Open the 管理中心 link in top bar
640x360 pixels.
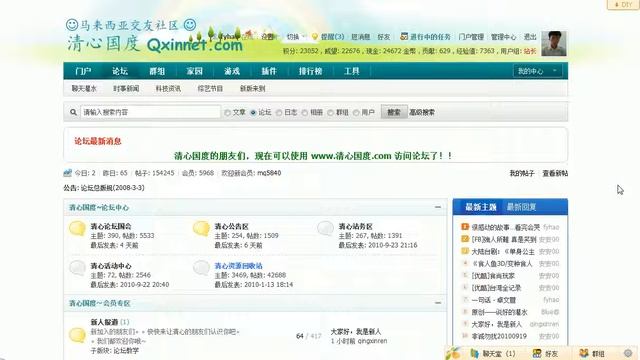[x=503, y=37]
